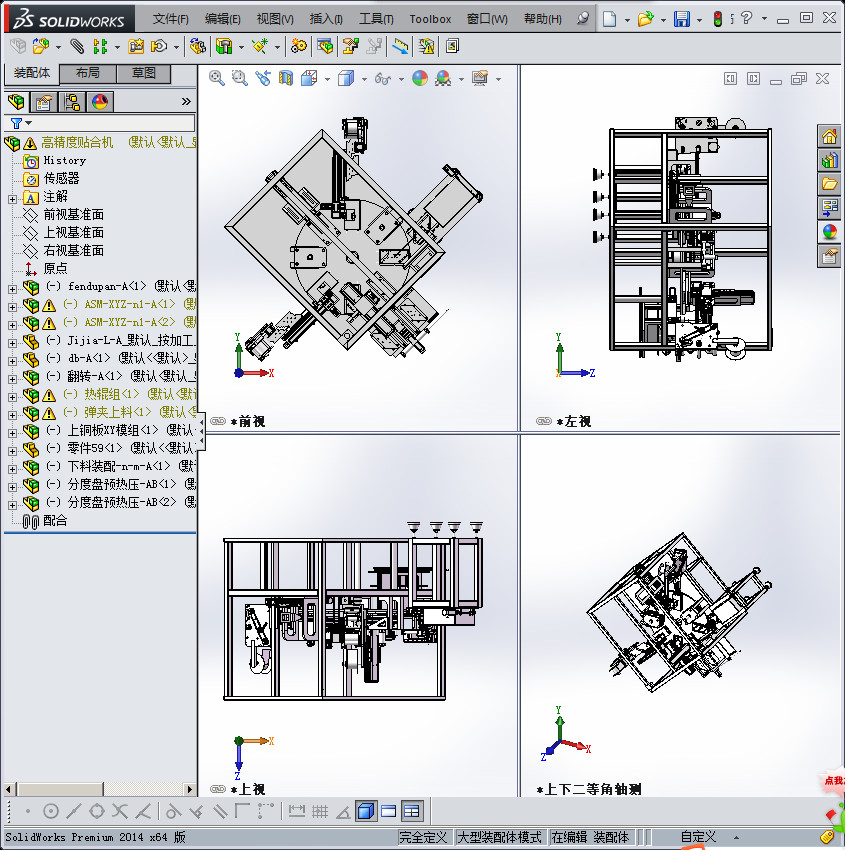Screen dimensions: 845x850
Task: Click the Save floppy disk icon
Action: pyautogui.click(x=682, y=19)
